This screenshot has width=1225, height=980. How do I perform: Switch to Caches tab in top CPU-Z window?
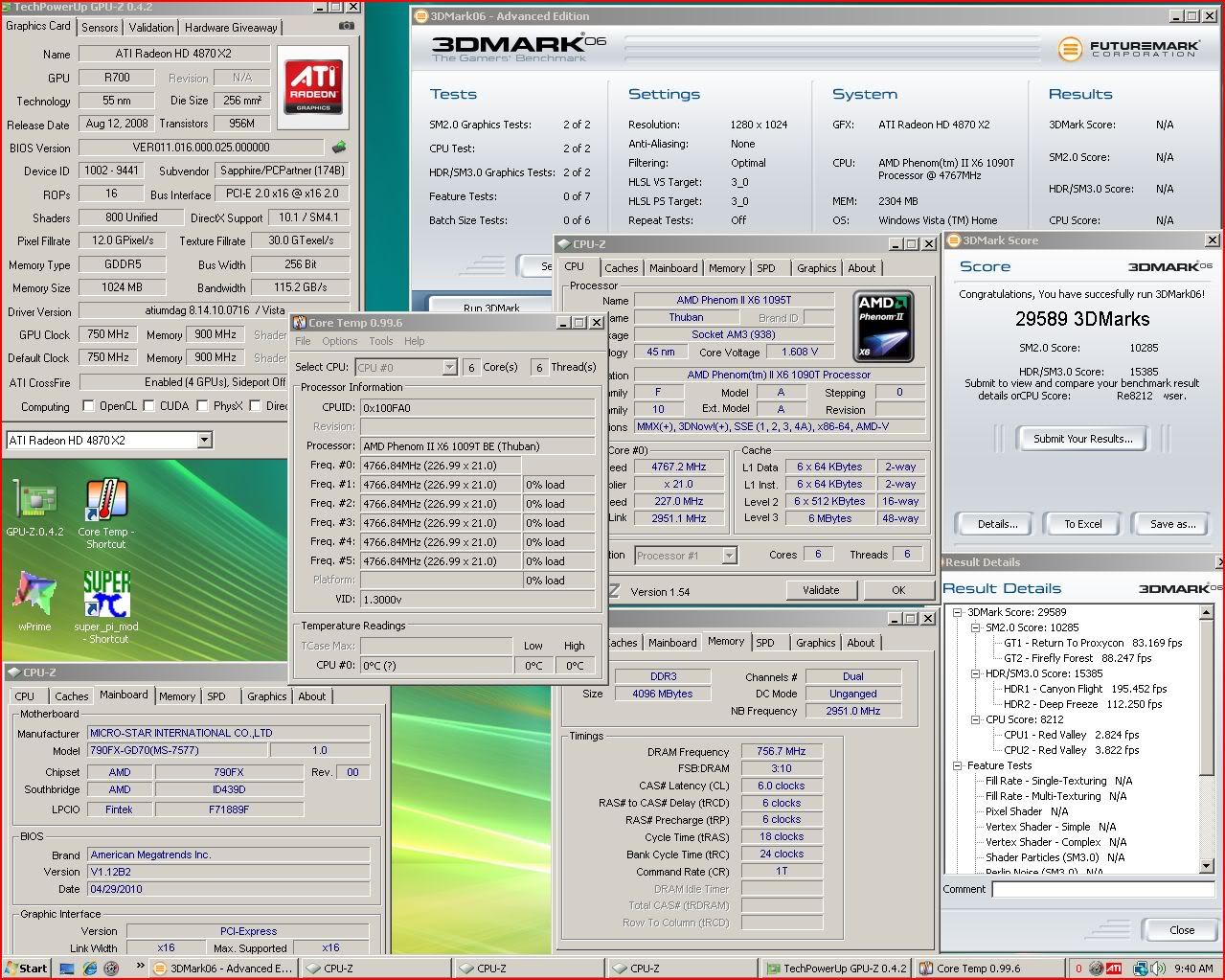tap(621, 268)
